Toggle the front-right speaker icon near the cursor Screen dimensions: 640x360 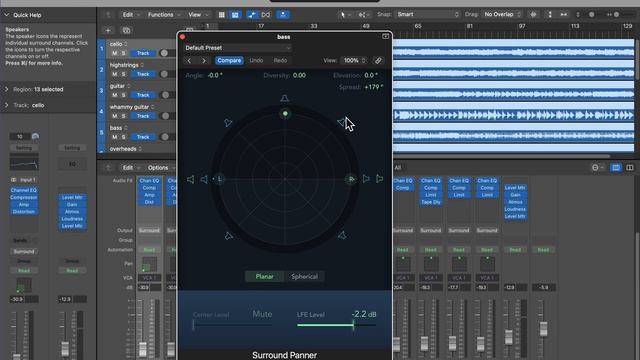[x=342, y=122]
